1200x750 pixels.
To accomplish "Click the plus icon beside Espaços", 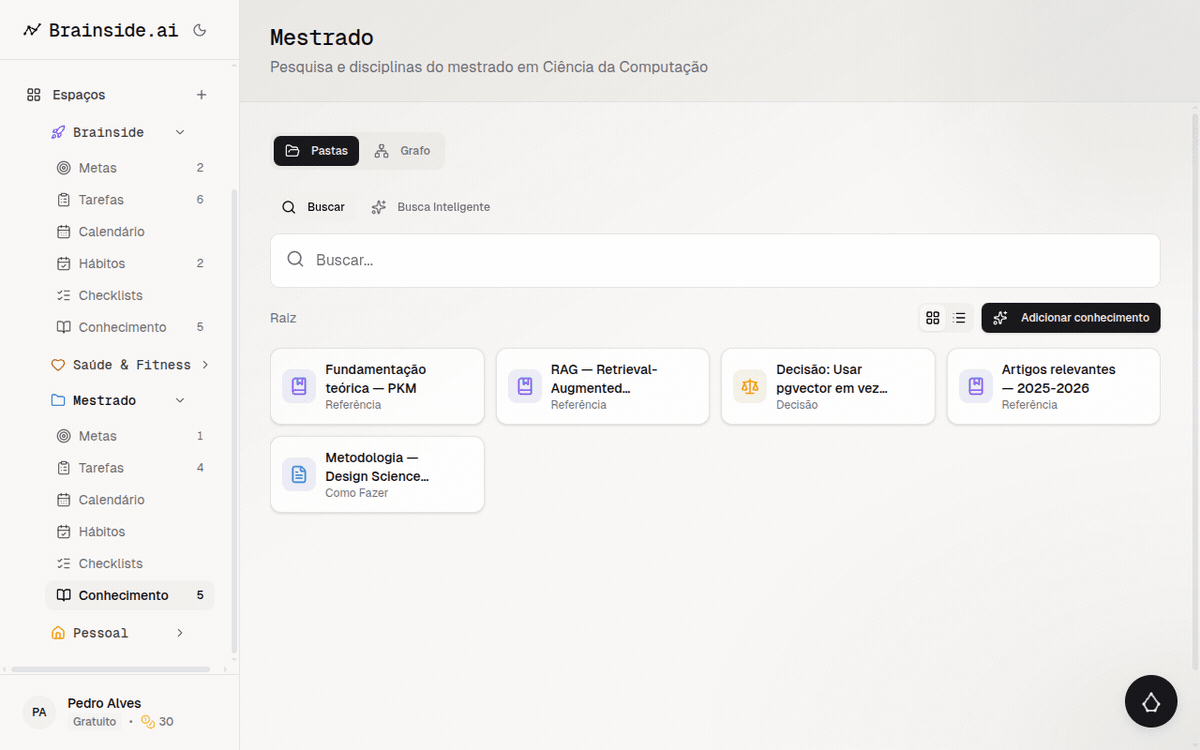I will (201, 95).
